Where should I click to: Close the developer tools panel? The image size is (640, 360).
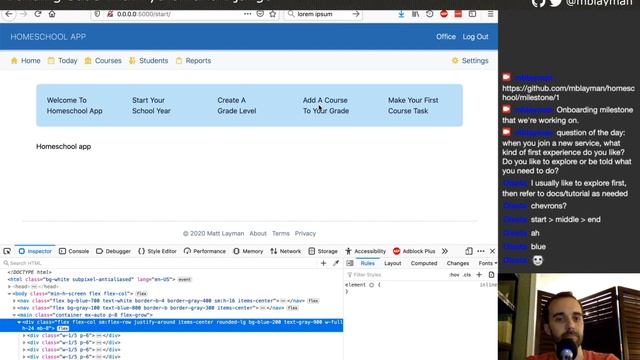point(492,251)
